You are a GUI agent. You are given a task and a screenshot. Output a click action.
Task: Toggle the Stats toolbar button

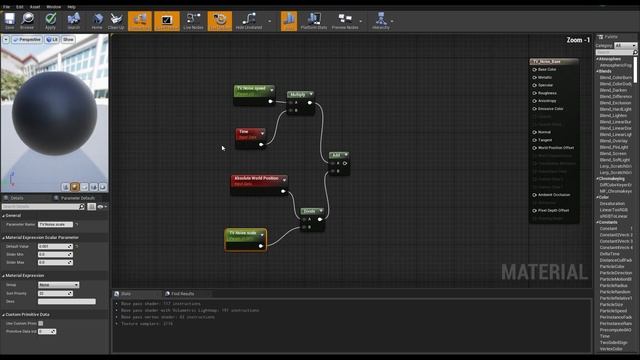coord(289,21)
